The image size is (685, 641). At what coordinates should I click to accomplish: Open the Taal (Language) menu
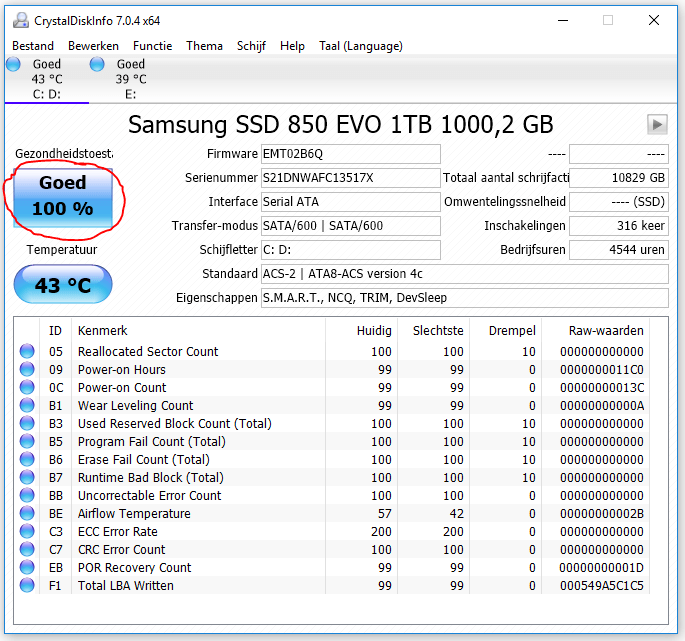click(361, 46)
